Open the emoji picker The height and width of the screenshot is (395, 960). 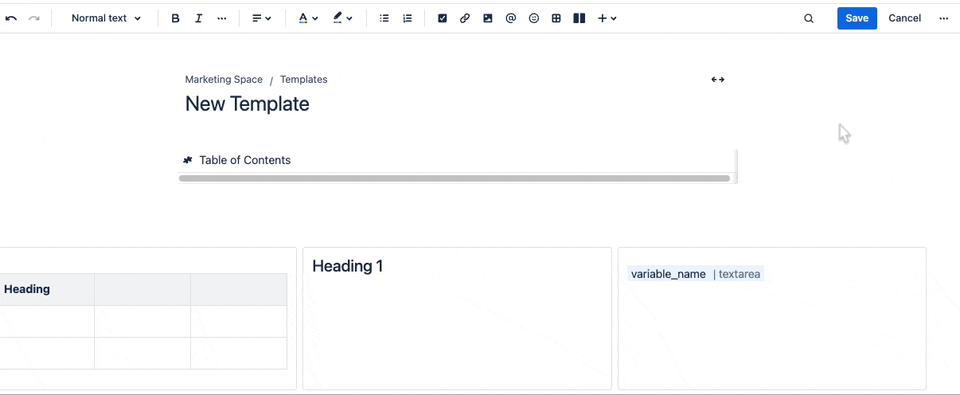pos(534,18)
